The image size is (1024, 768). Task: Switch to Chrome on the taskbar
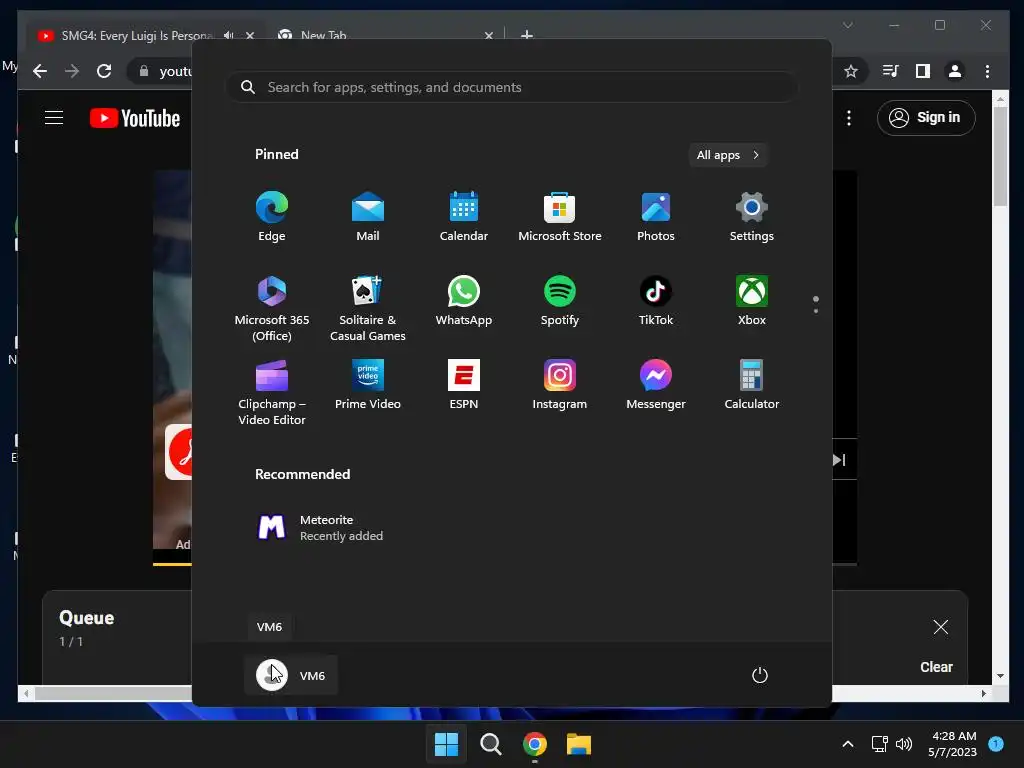tap(535, 744)
